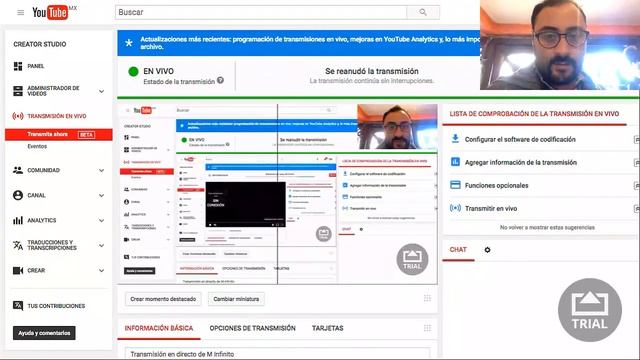This screenshot has height=360, width=640.
Task: Open the Panel sidebar item
Action: coord(36,66)
